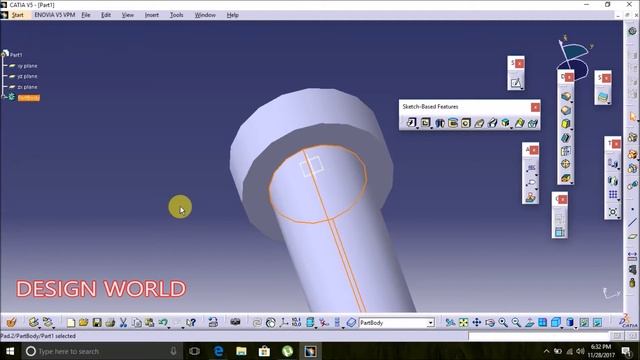Expand the Pad sub-toolbar arrow
640x360 pixels.
(x=418, y=128)
